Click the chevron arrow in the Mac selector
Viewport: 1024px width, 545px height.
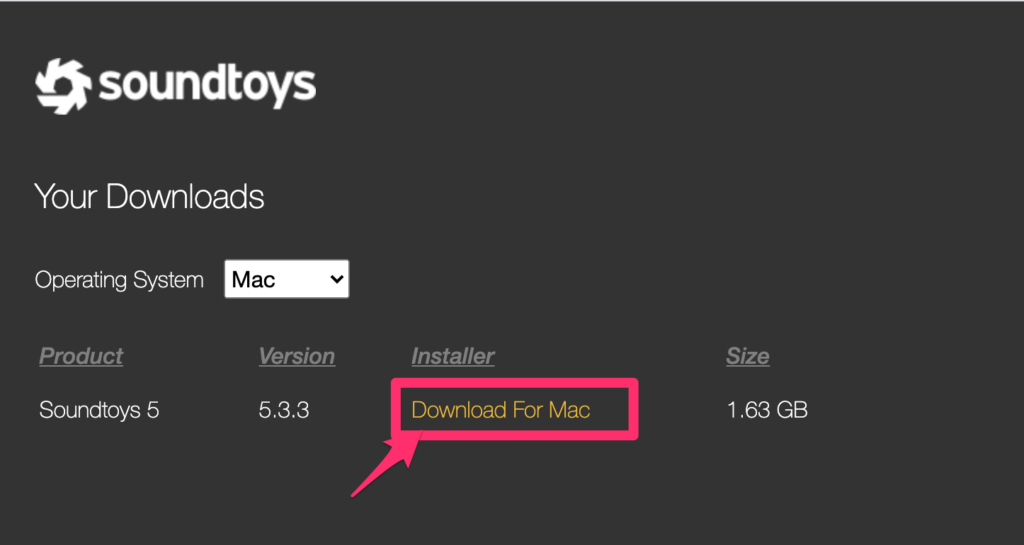(336, 279)
